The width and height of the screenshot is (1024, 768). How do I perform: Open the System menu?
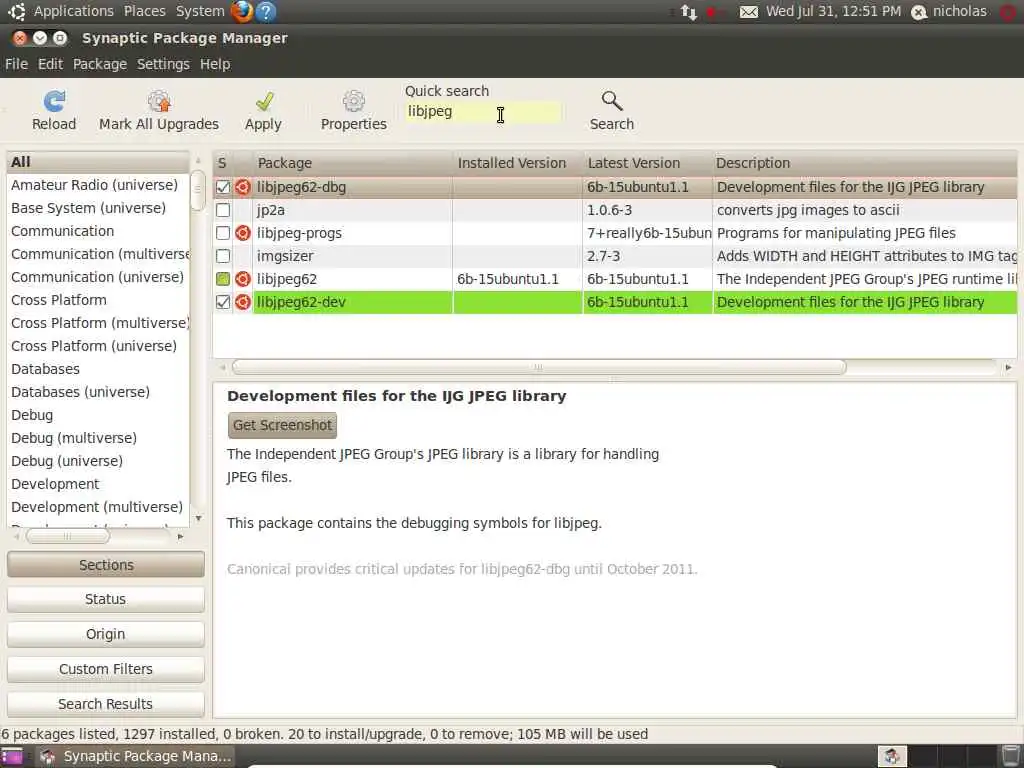click(x=200, y=11)
